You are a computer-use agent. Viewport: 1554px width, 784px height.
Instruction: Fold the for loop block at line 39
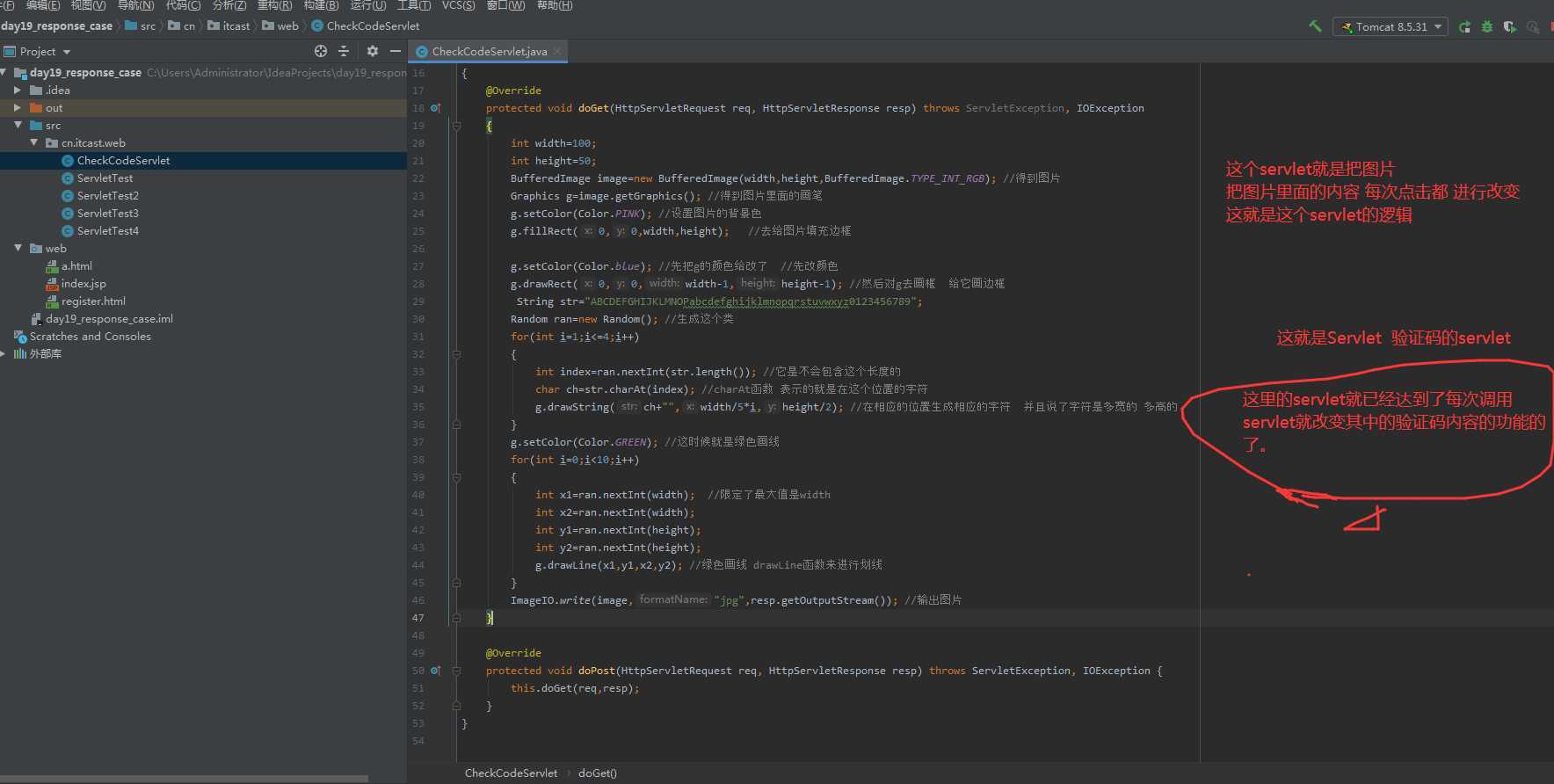point(456,477)
